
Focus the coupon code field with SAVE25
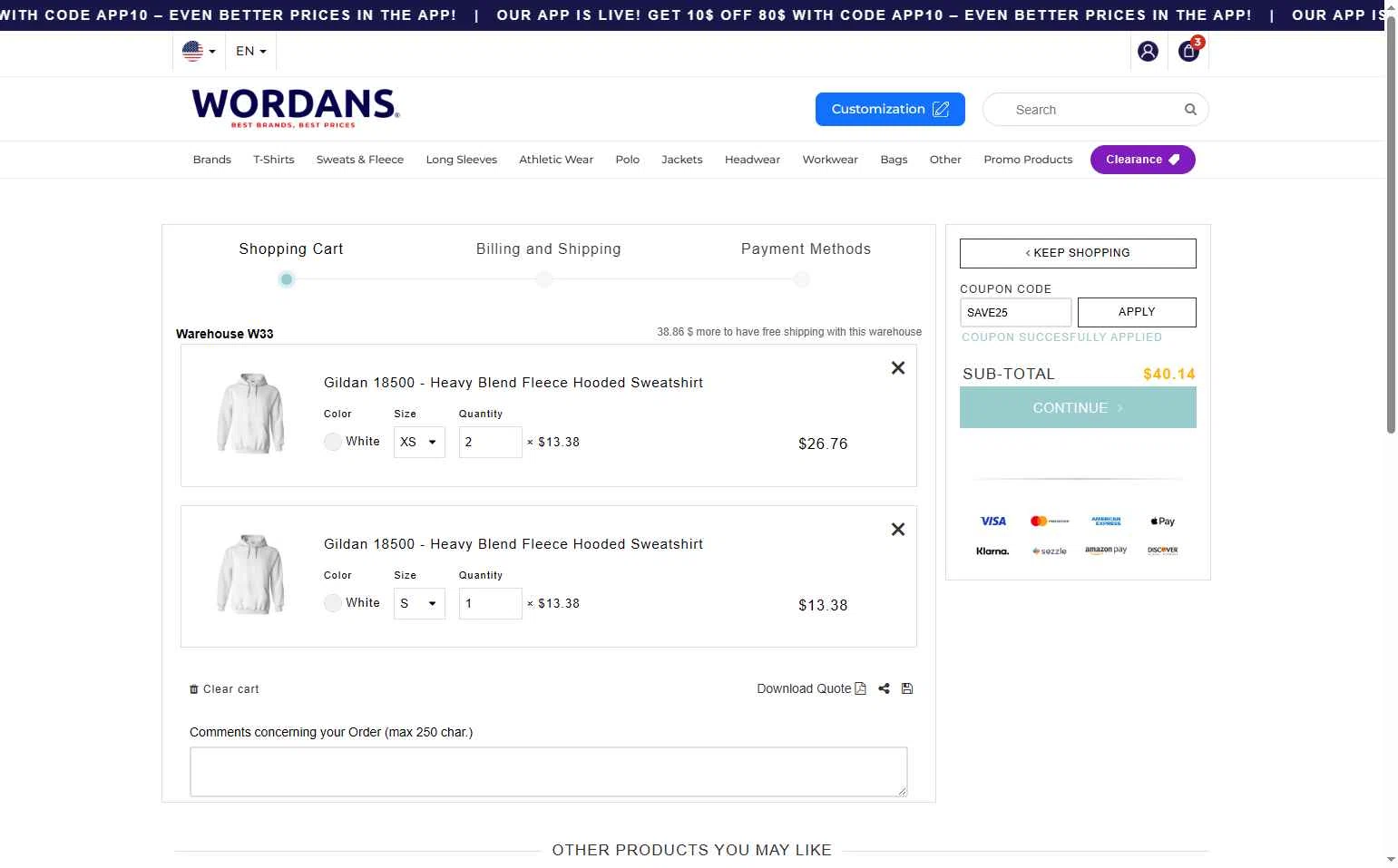point(1015,312)
